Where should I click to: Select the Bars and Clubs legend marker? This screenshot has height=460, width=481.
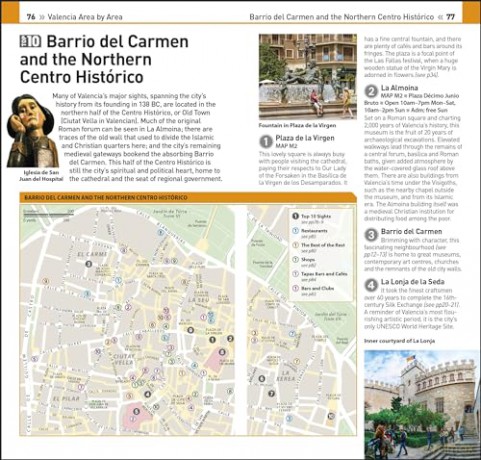click(x=295, y=288)
